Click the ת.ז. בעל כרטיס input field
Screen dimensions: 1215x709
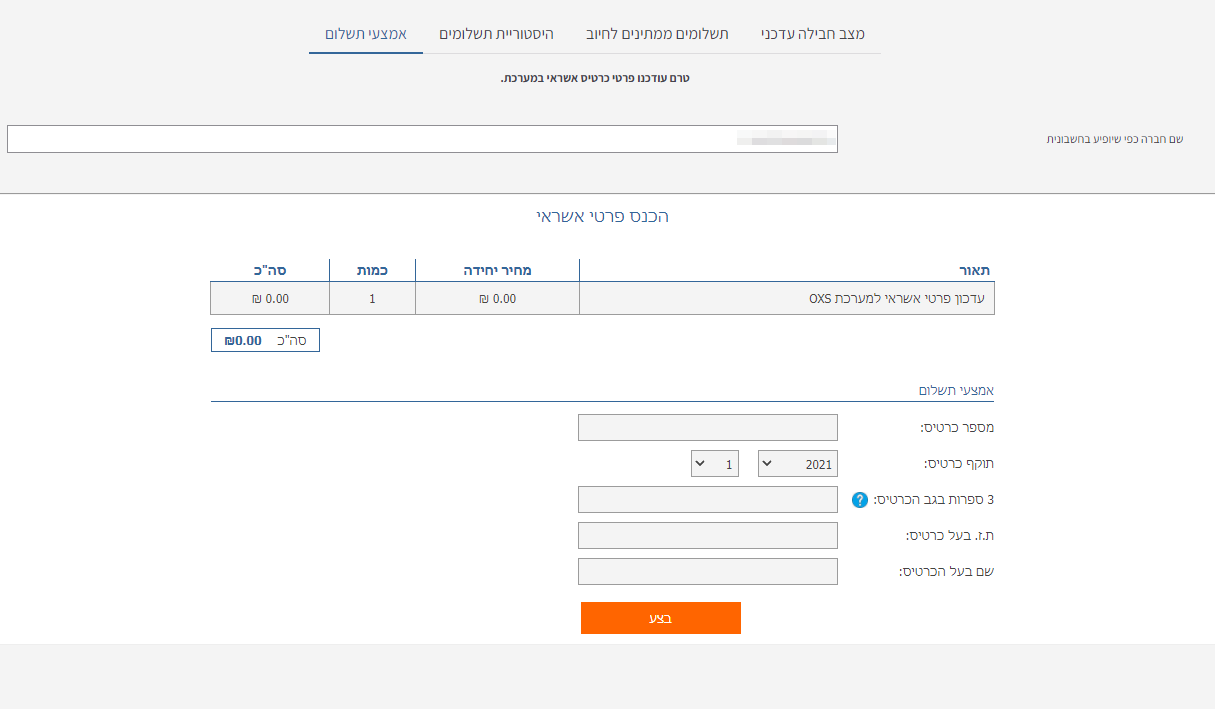707,536
